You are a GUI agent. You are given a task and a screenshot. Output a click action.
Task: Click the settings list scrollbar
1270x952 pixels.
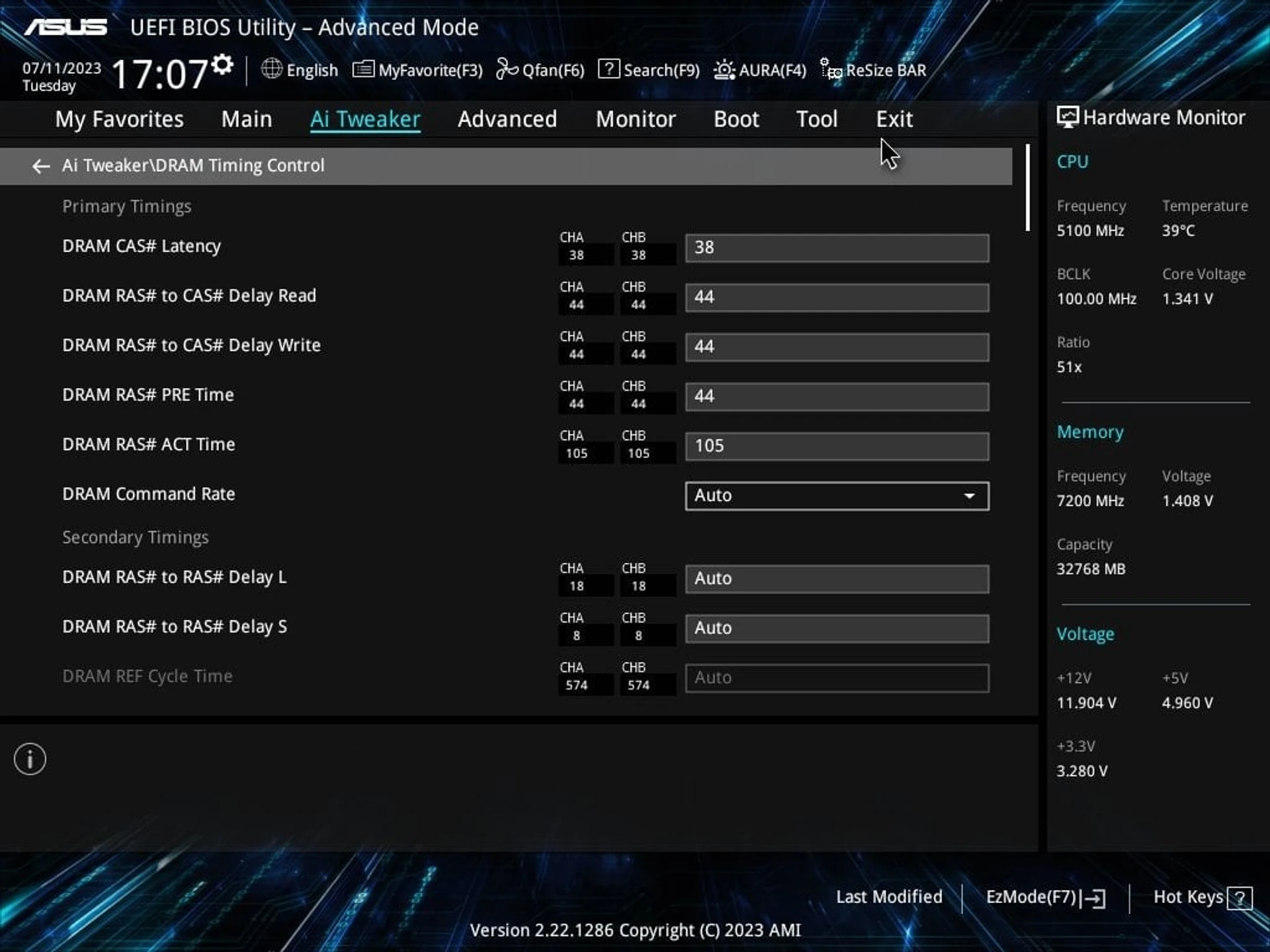(1027, 188)
